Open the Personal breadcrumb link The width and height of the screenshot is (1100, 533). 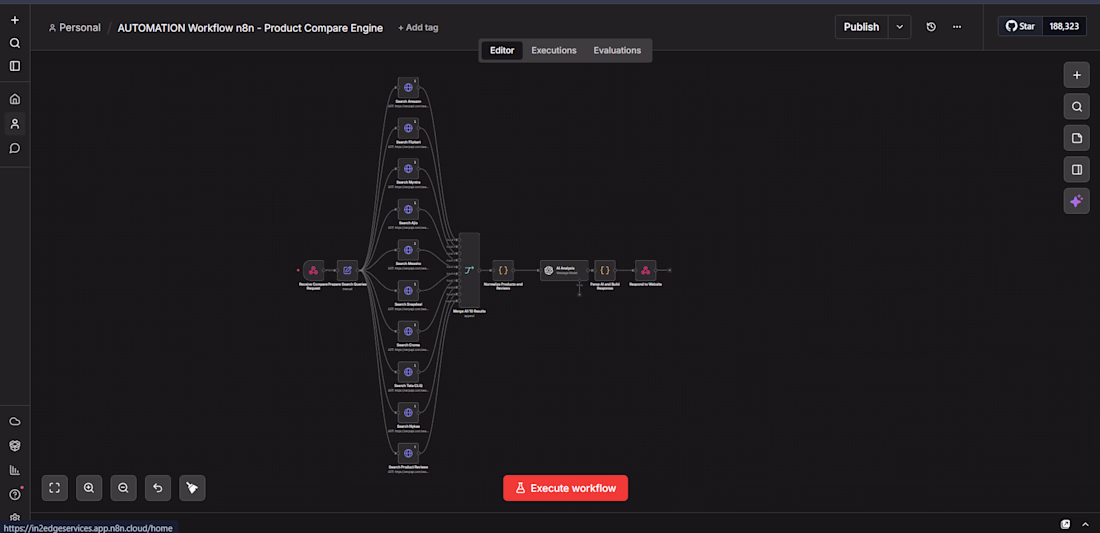74,28
